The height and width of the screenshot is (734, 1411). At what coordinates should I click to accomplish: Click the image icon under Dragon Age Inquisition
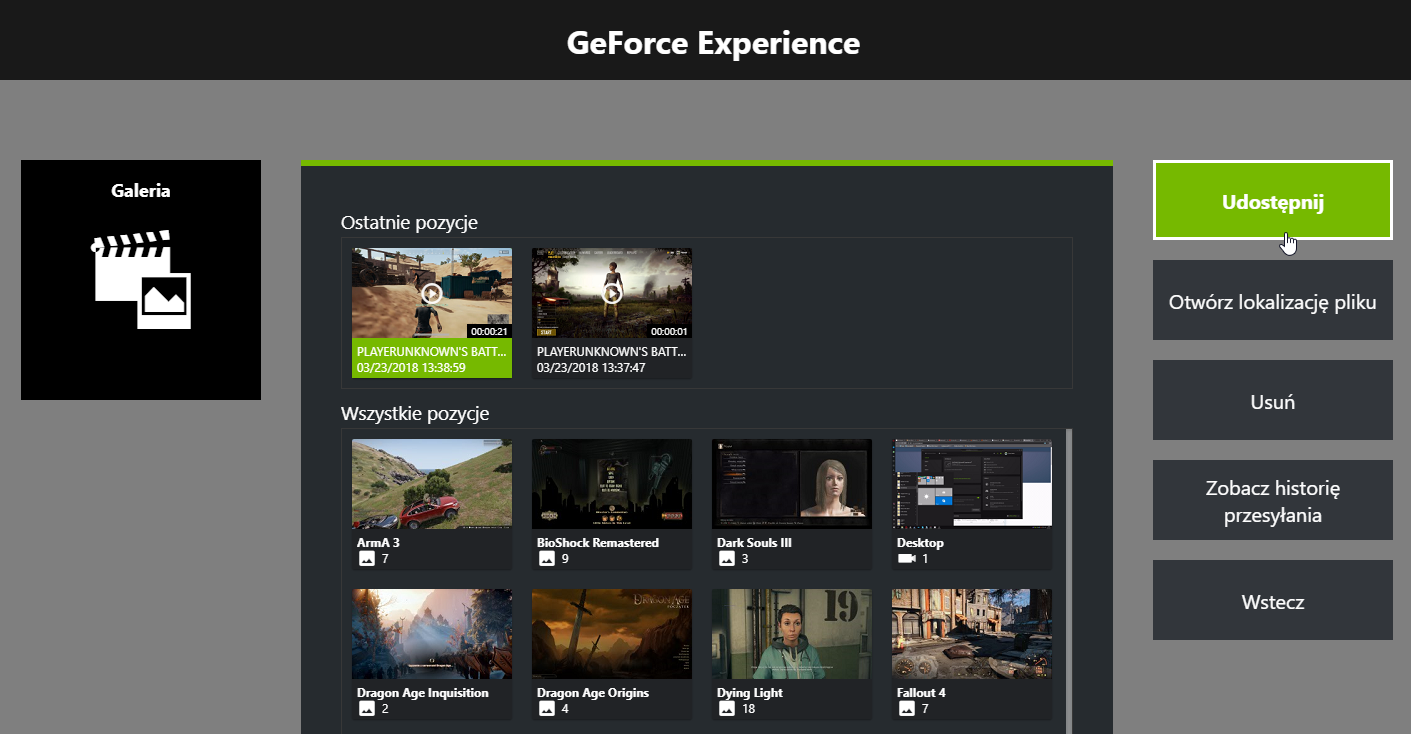[x=367, y=709]
